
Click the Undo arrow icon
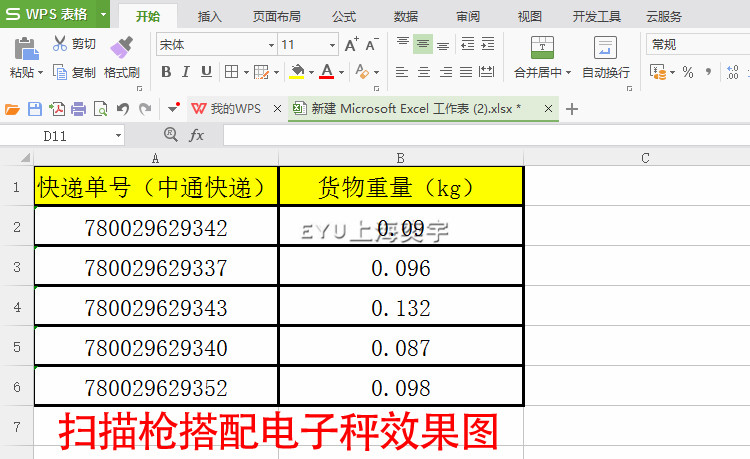point(123,108)
